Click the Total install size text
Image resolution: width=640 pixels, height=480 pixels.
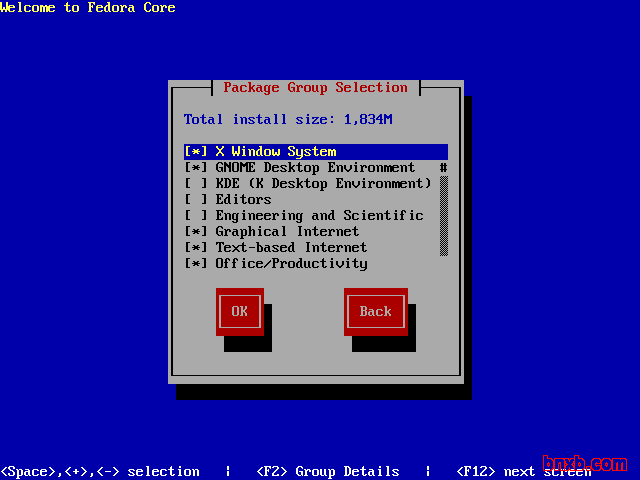point(288,120)
